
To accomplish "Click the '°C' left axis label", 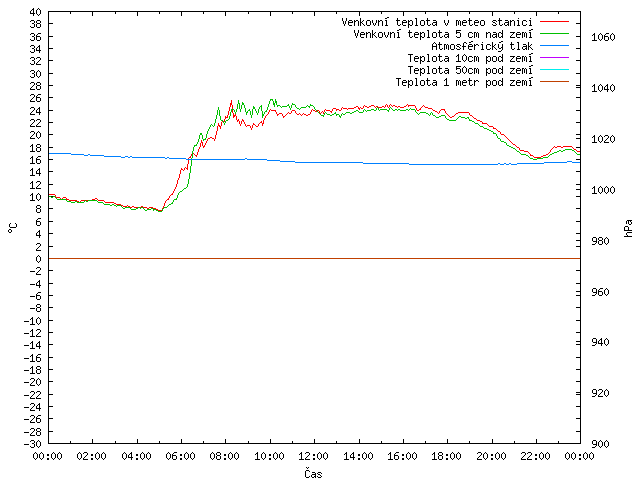I will [x=13, y=228].
